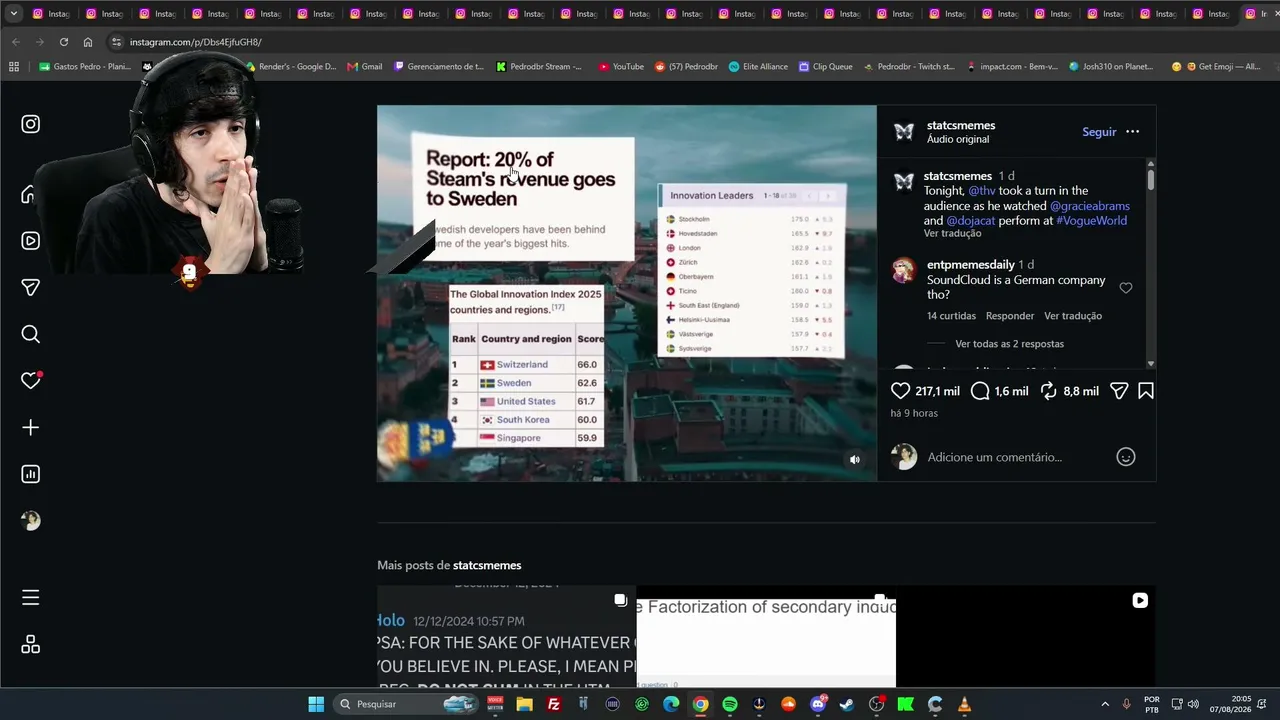Screen dimensions: 1280x720
Task: Open the Windows Start menu
Action: point(316,704)
